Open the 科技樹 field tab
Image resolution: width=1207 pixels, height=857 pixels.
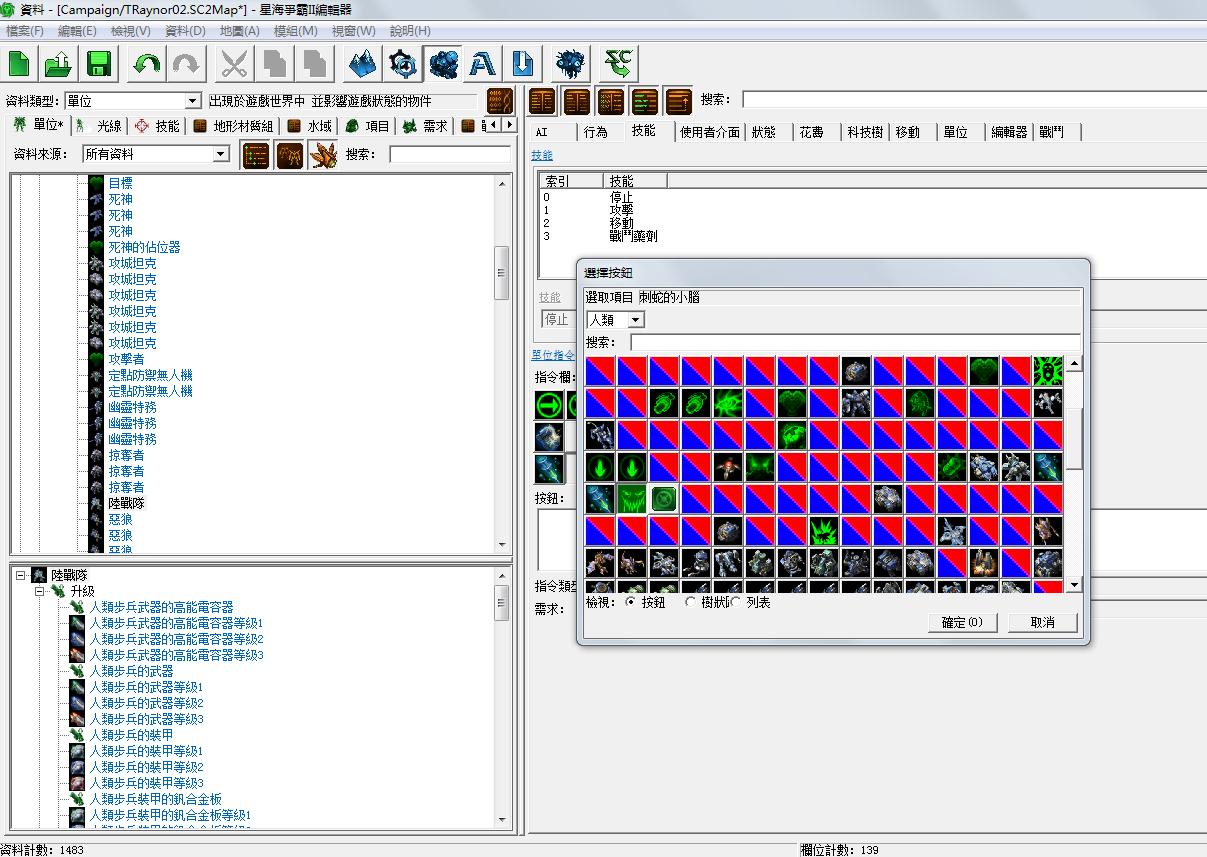coord(865,132)
